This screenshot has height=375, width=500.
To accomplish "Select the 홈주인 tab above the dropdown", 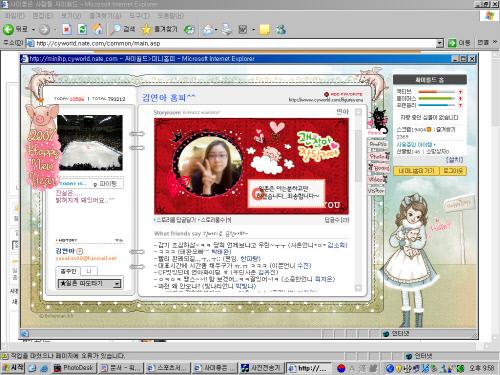I will coord(68,271).
